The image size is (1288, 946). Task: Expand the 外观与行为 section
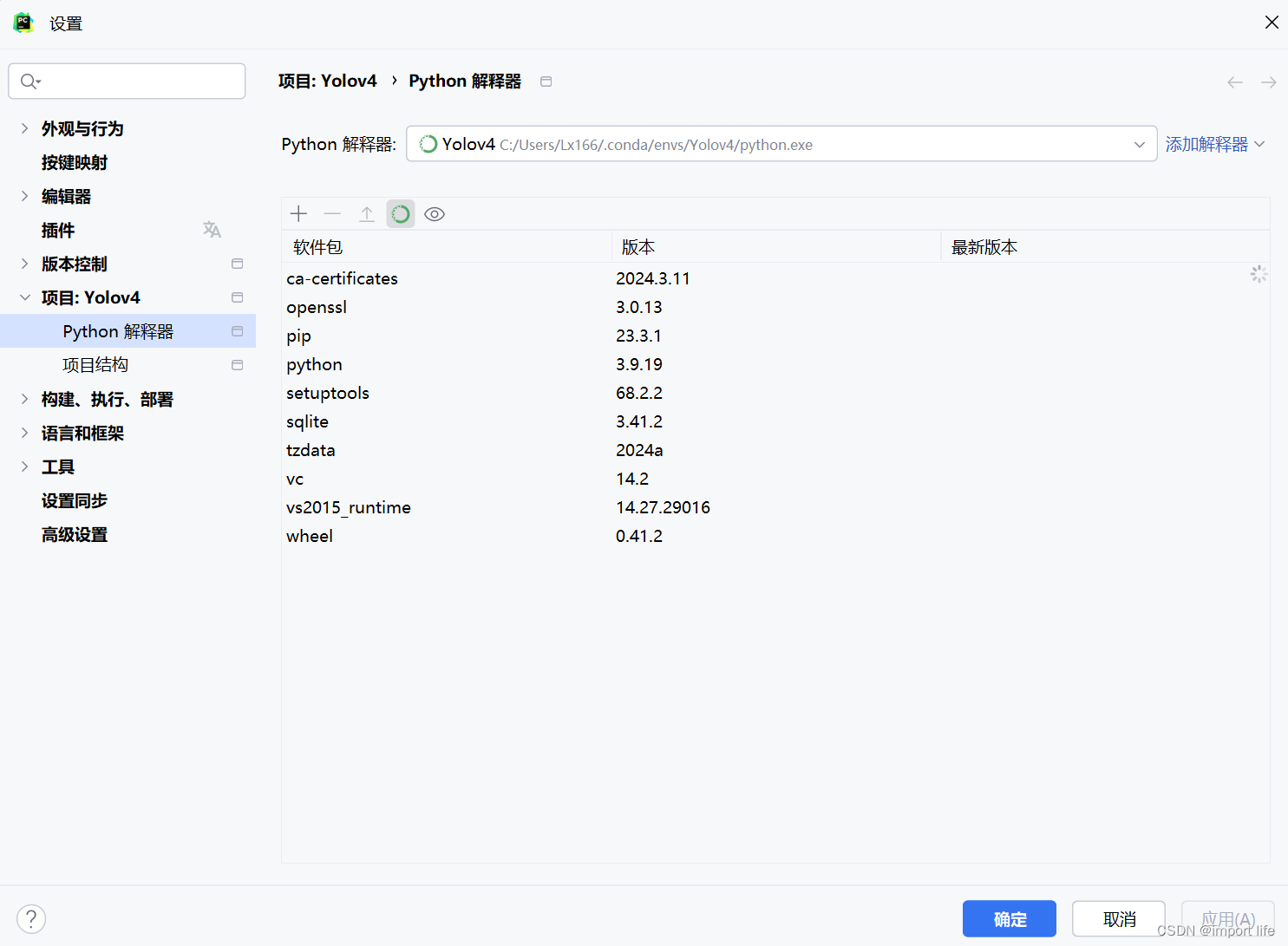(x=24, y=128)
